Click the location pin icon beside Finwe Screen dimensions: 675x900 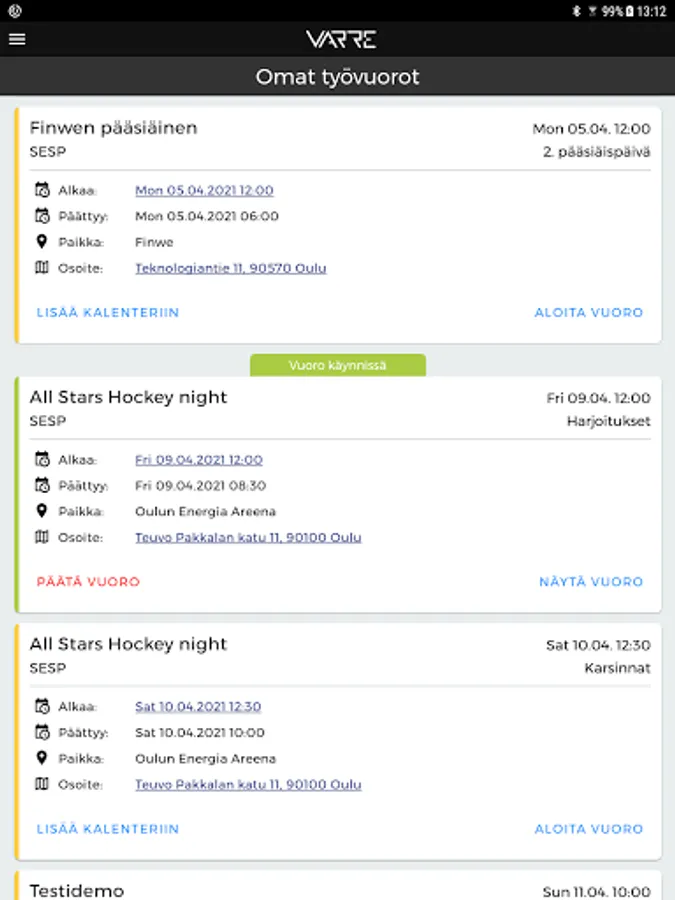(42, 242)
